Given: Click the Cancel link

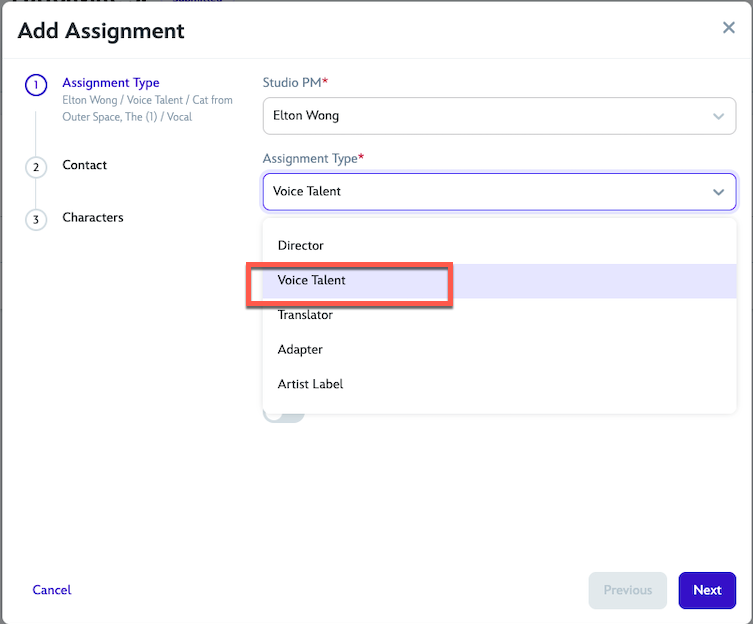Looking at the screenshot, I should 52,590.
